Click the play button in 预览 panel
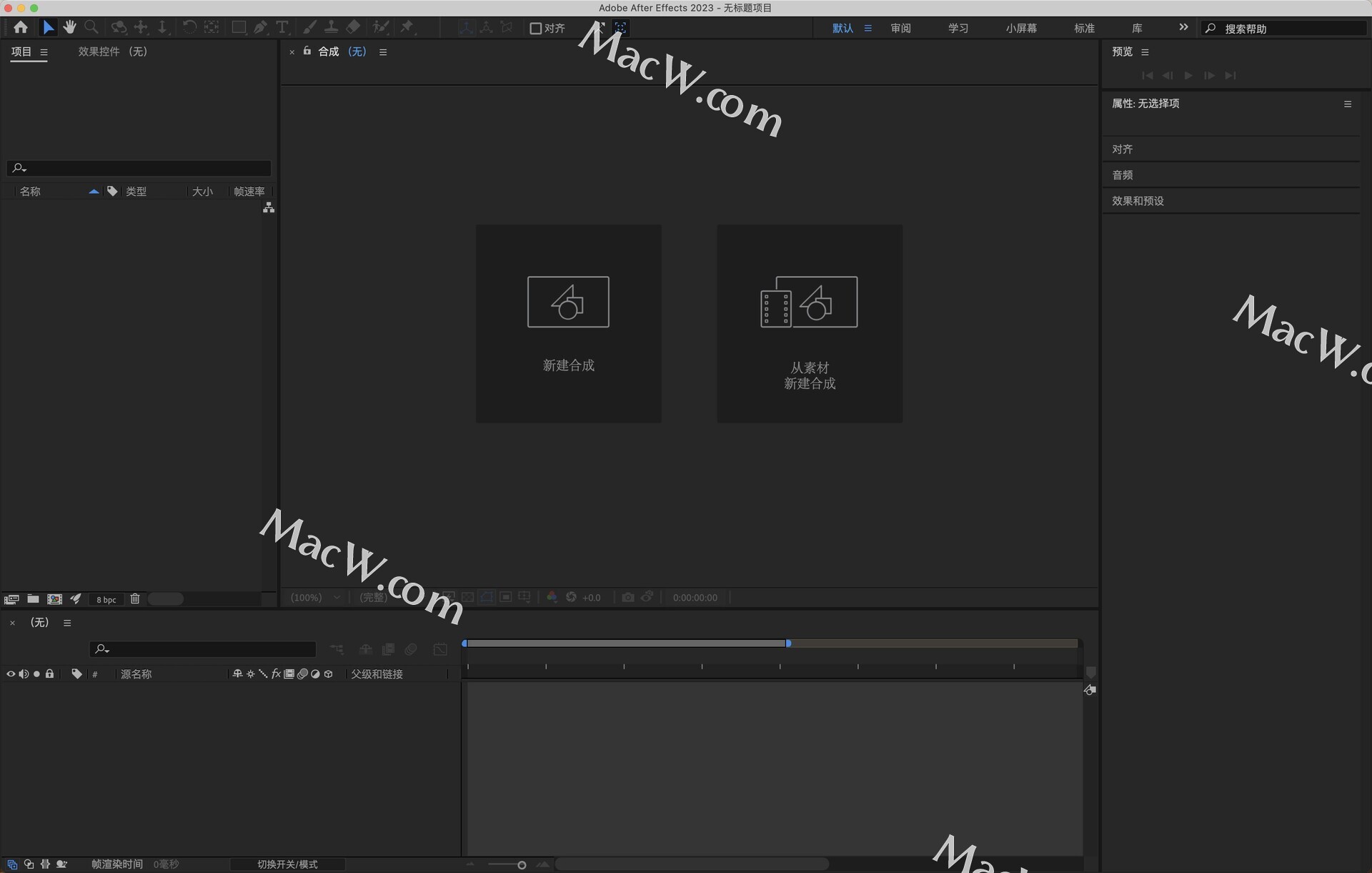The height and width of the screenshot is (873, 1372). [x=1188, y=75]
